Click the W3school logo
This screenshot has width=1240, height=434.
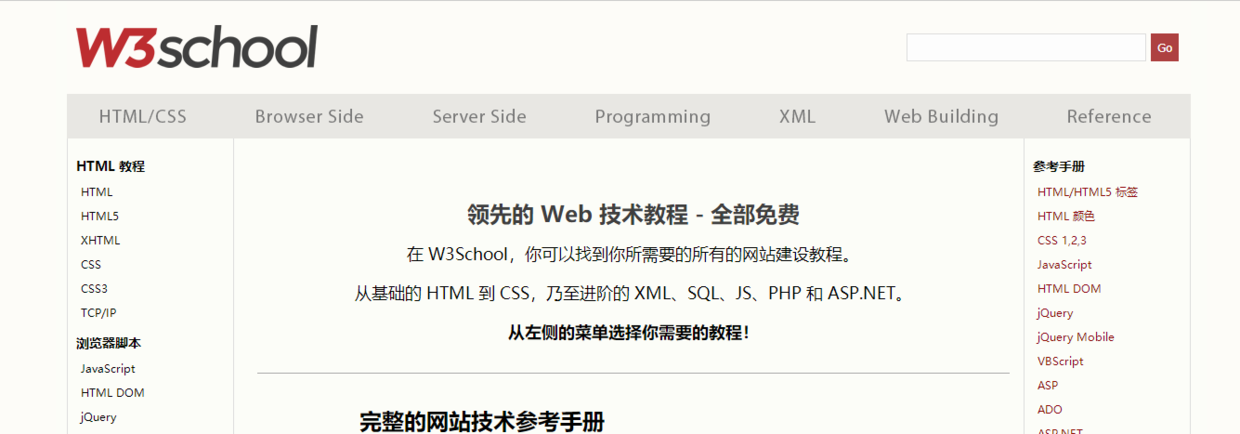coord(196,47)
